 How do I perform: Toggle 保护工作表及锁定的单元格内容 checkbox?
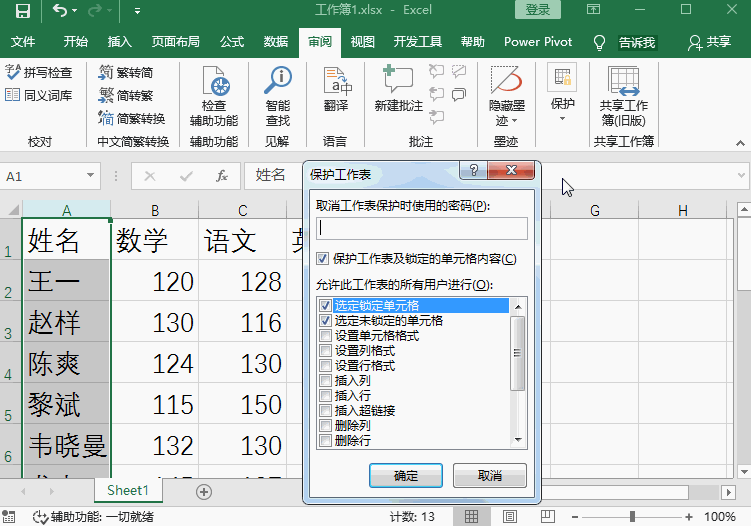coord(323,259)
